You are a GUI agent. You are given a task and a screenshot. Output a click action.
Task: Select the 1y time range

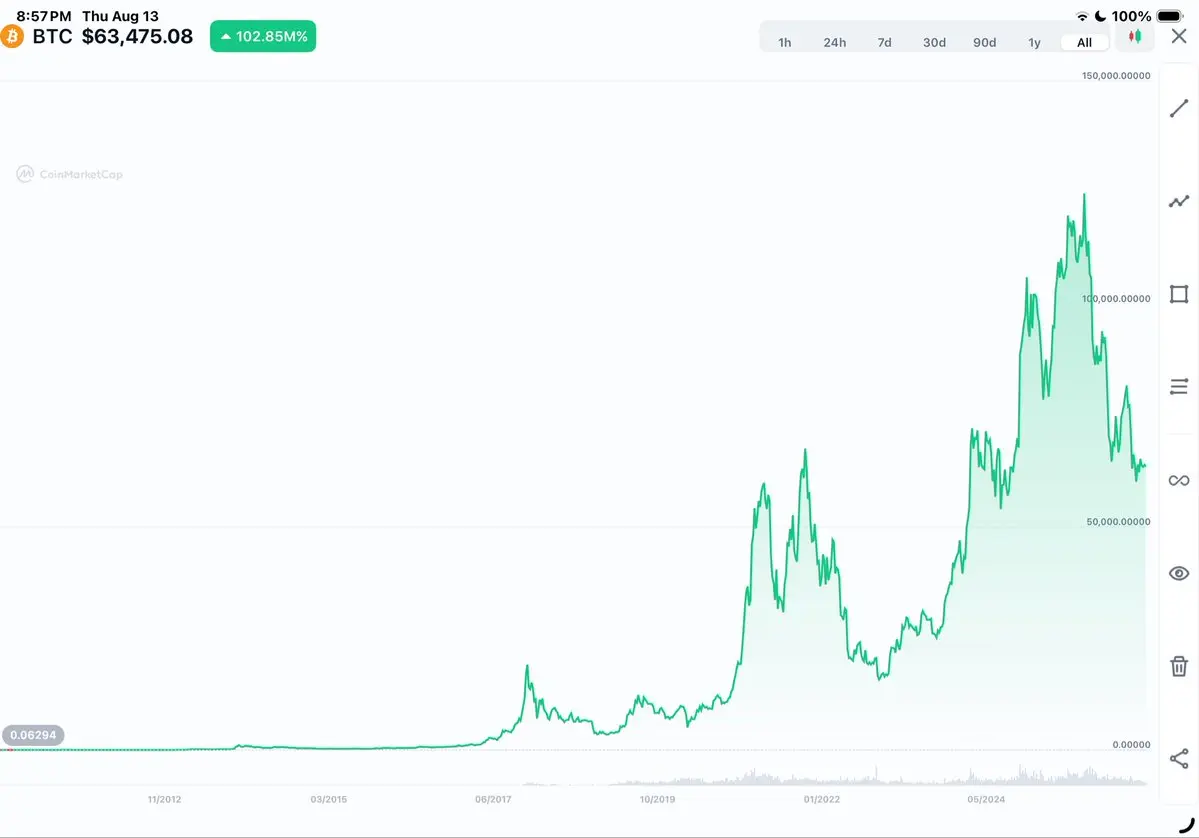tap(1034, 43)
